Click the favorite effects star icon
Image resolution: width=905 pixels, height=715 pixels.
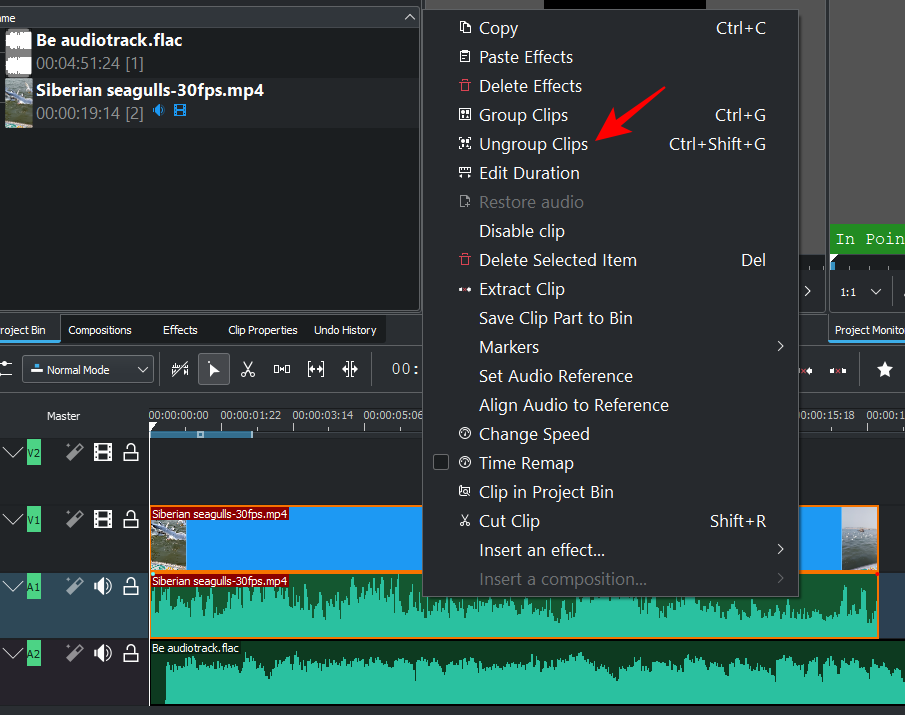[884, 370]
